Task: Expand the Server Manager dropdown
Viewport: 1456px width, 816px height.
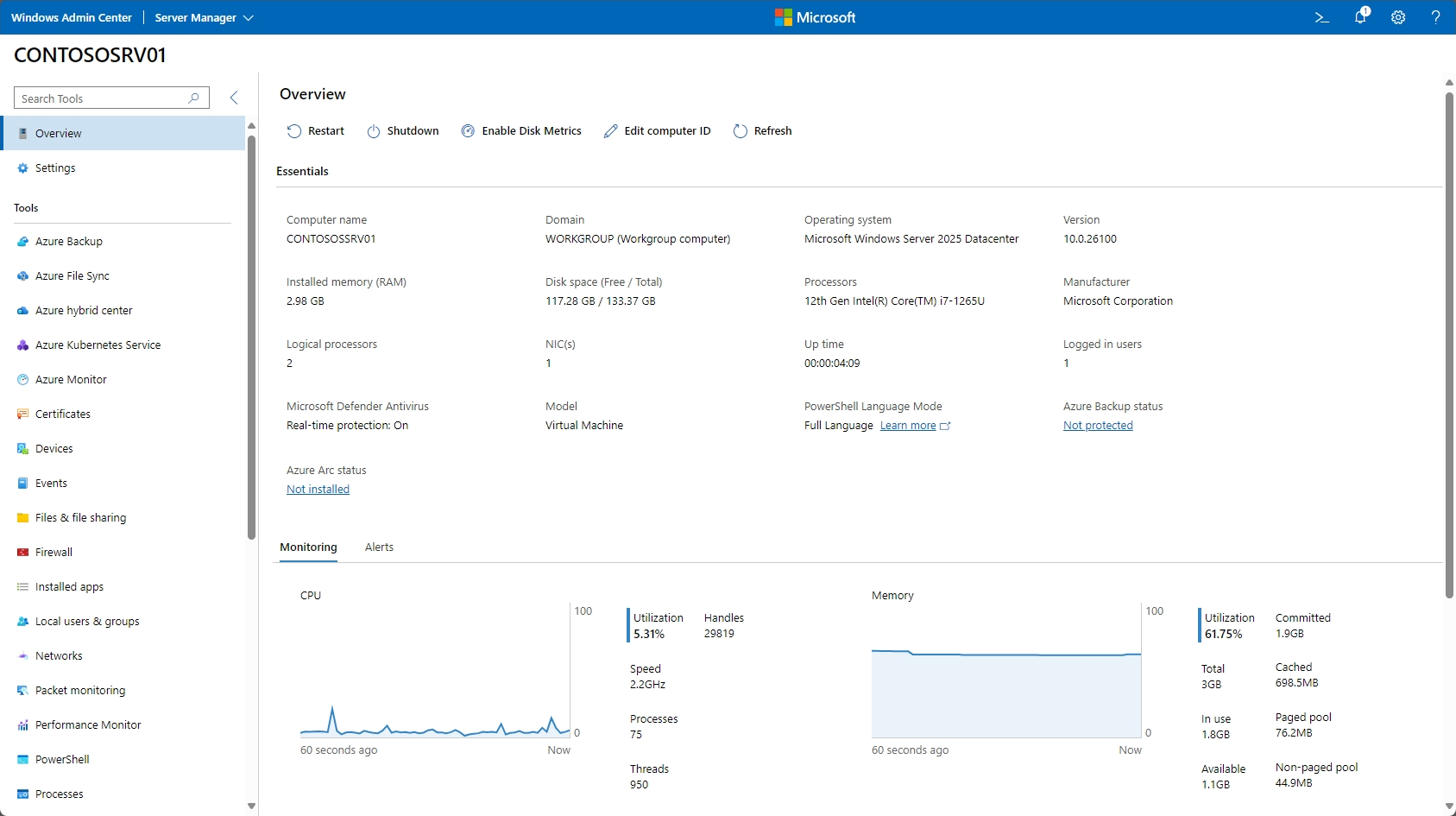Action: pos(249,17)
